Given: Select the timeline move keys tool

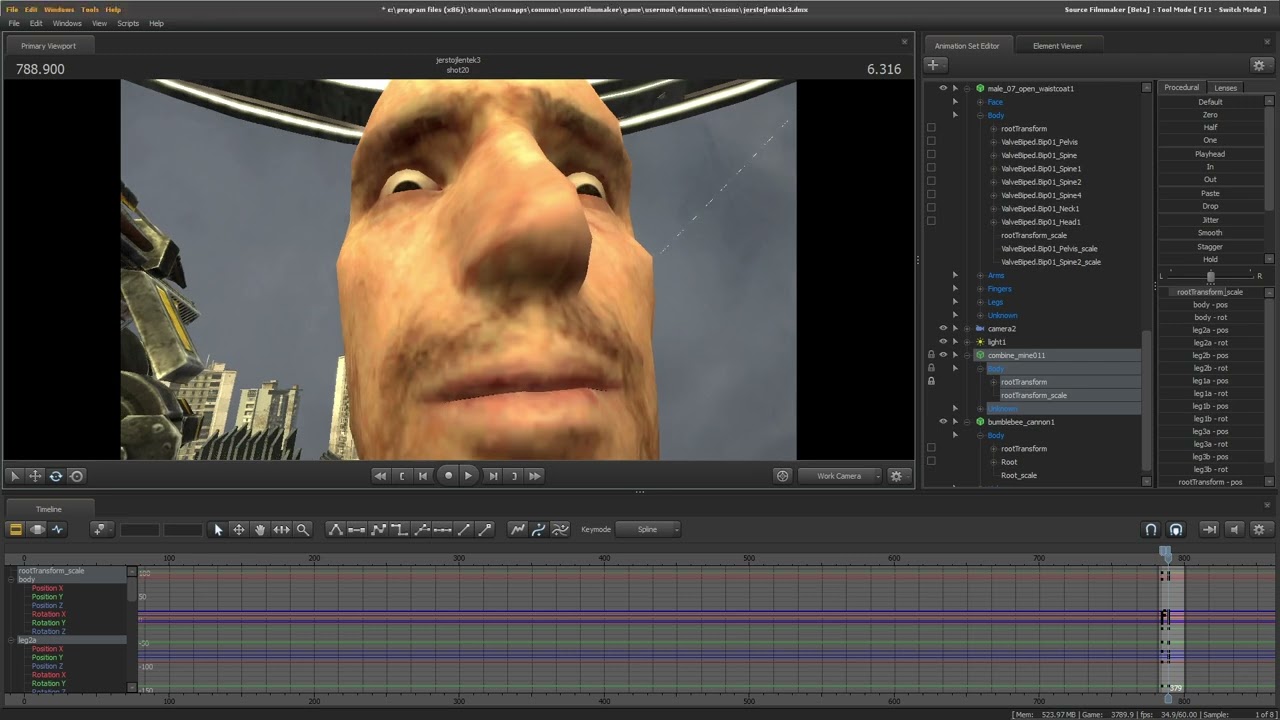Looking at the screenshot, I should pyautogui.click(x=239, y=529).
